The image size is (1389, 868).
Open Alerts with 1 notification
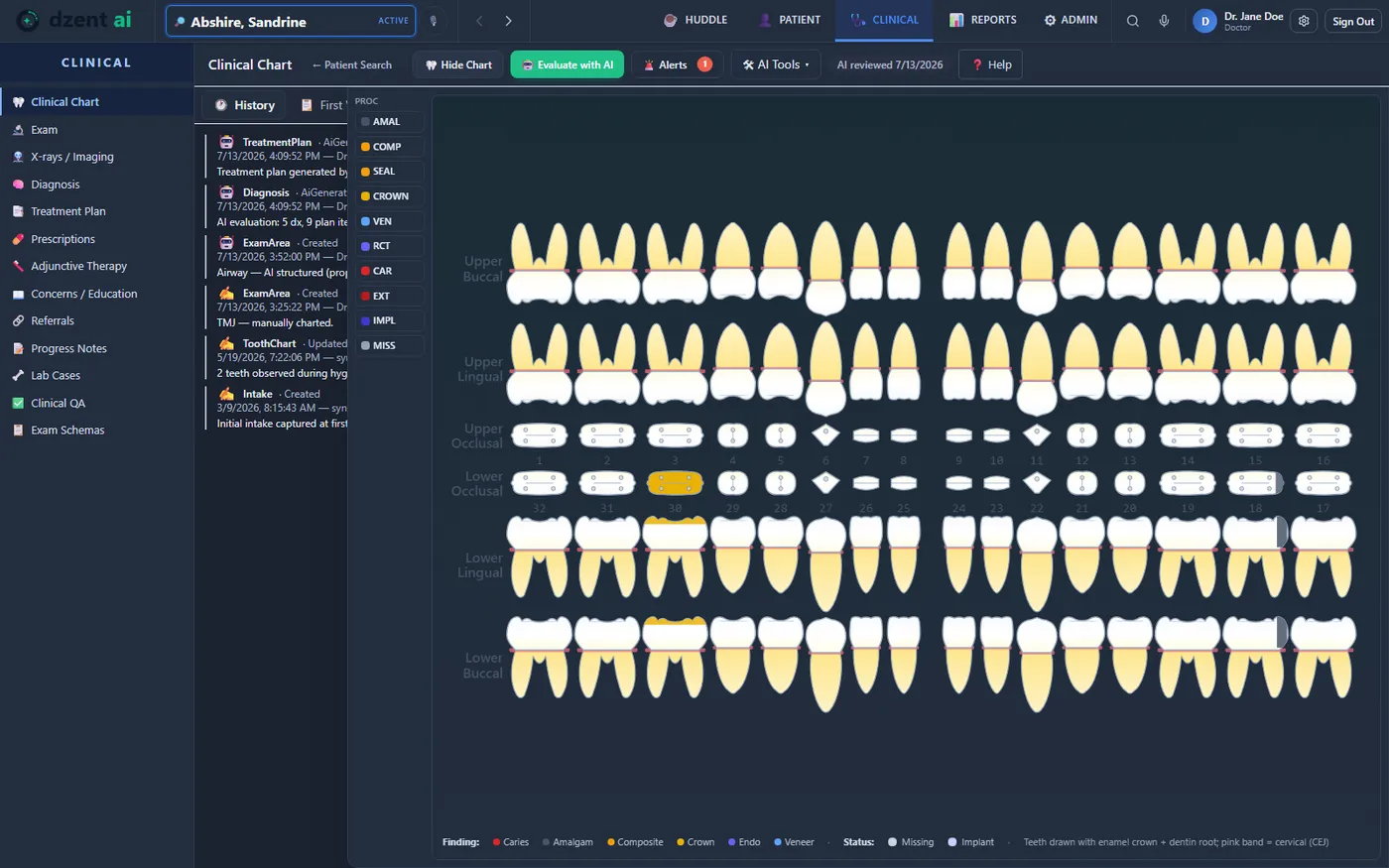678,64
